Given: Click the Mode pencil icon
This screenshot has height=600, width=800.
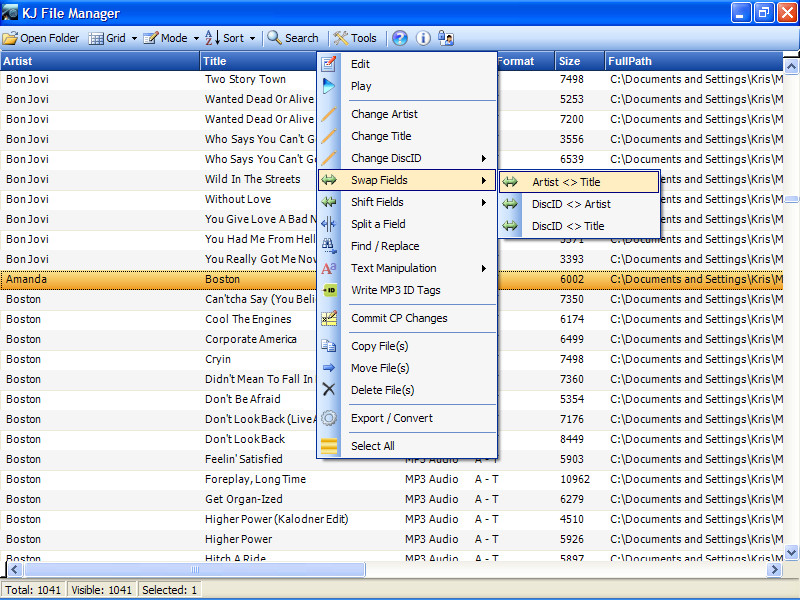Looking at the screenshot, I should (151, 38).
